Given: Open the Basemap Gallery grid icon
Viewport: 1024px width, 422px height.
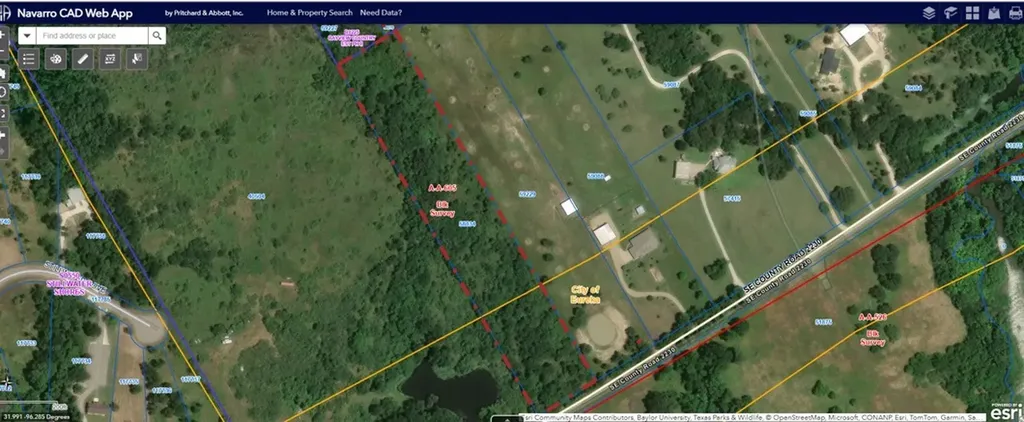Looking at the screenshot, I should pos(972,12).
